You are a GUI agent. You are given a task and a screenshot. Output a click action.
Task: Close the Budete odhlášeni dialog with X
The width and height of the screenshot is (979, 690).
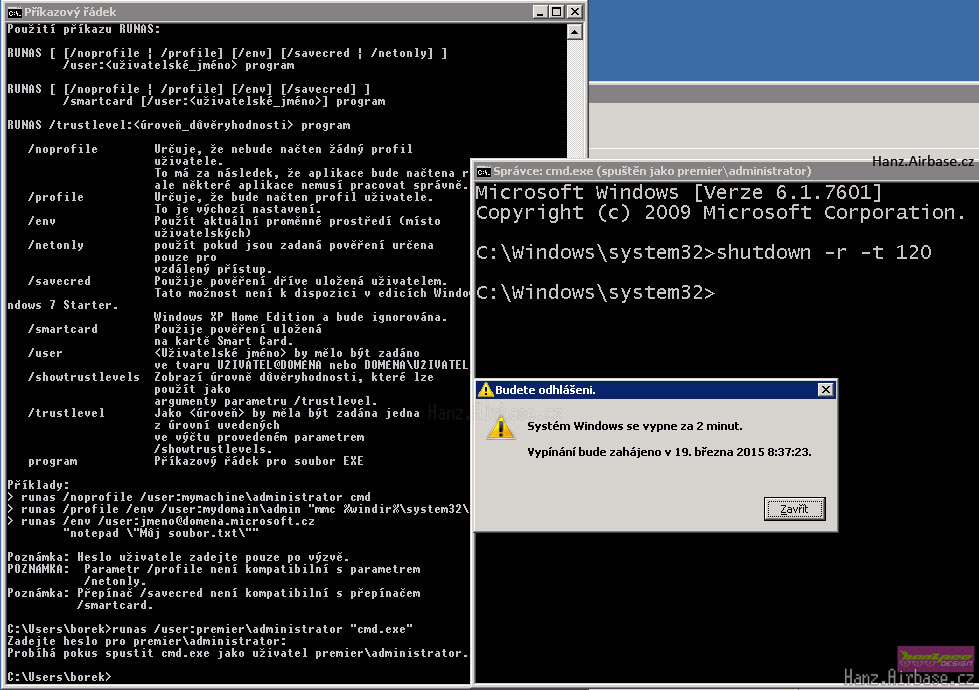tap(825, 390)
